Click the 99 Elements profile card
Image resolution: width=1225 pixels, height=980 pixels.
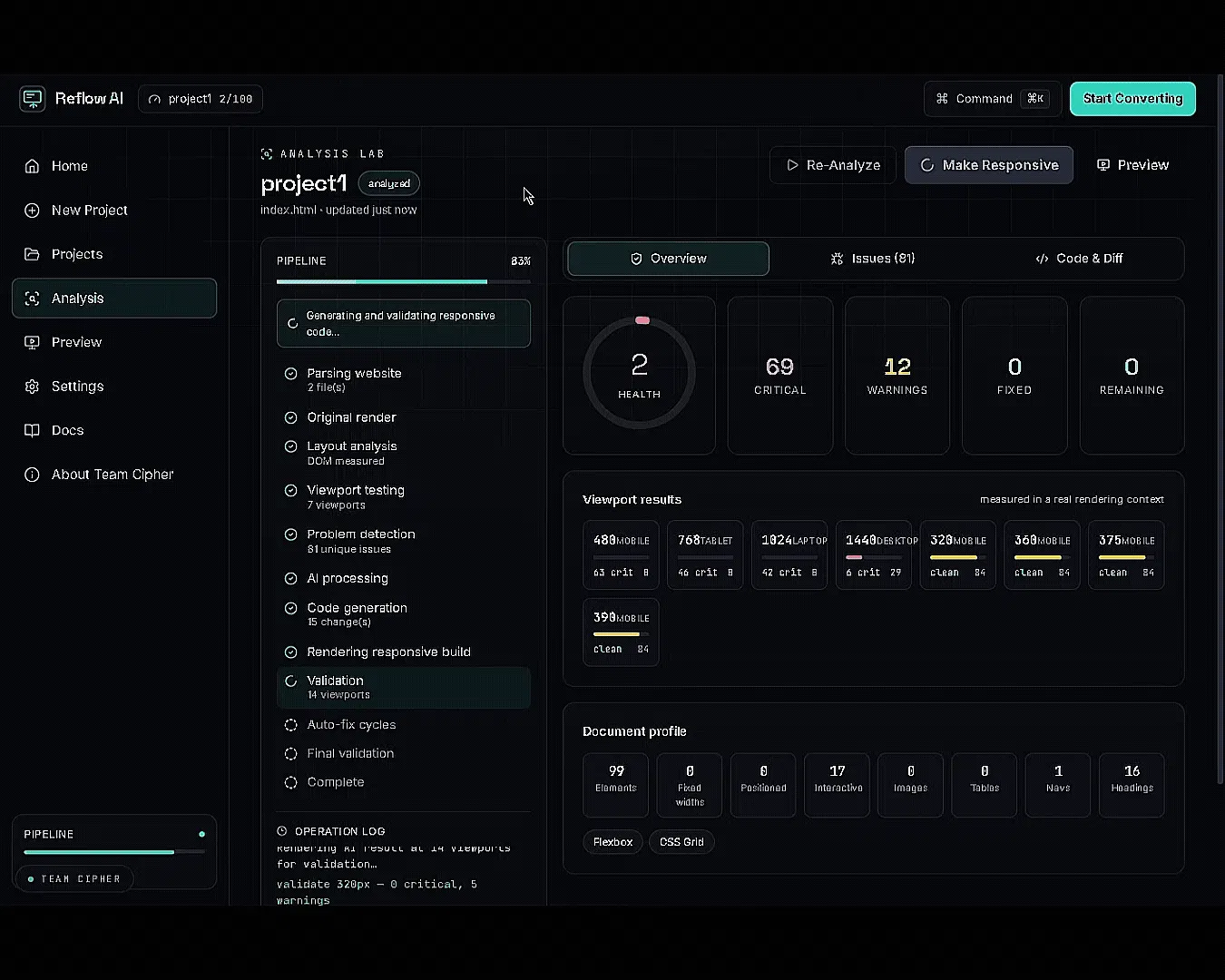pos(616,786)
